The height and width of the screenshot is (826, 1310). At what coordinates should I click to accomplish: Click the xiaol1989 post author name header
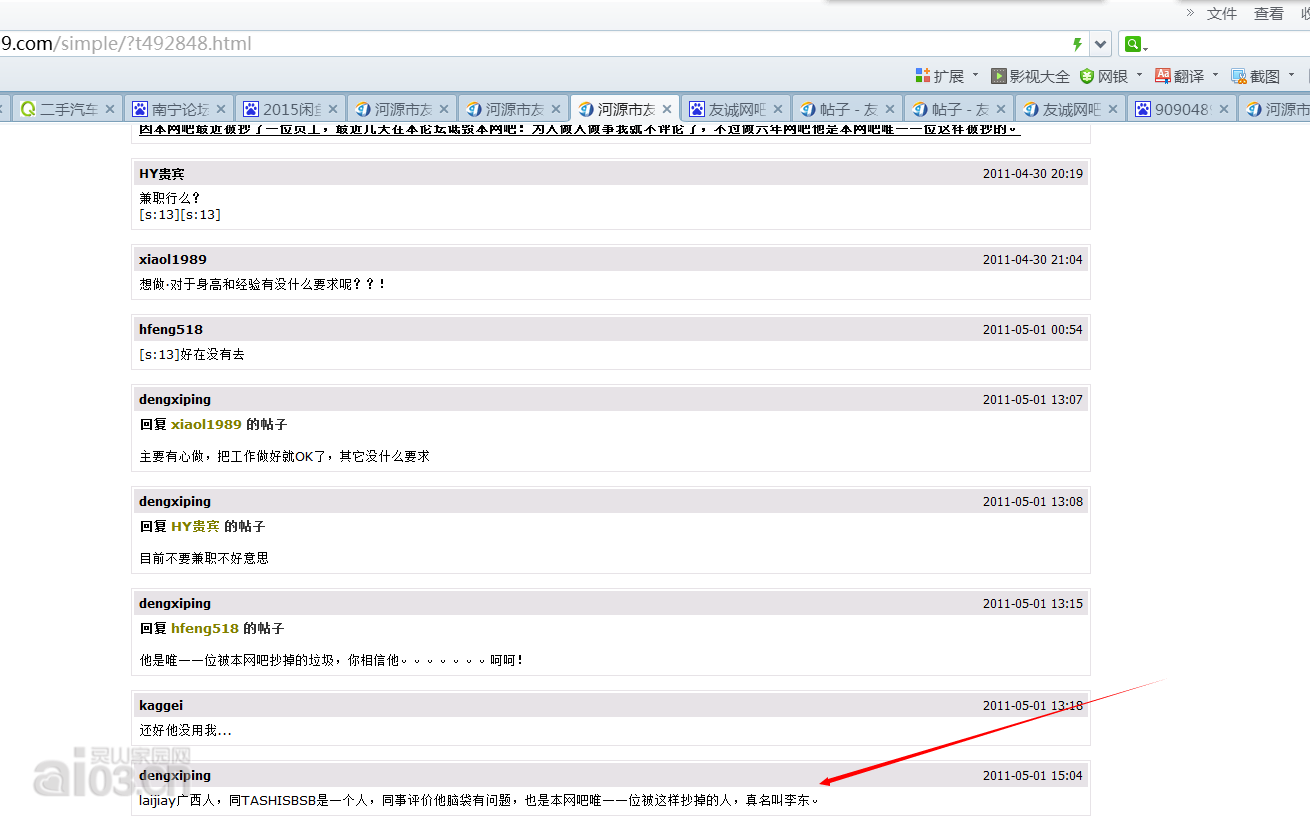tap(173, 259)
